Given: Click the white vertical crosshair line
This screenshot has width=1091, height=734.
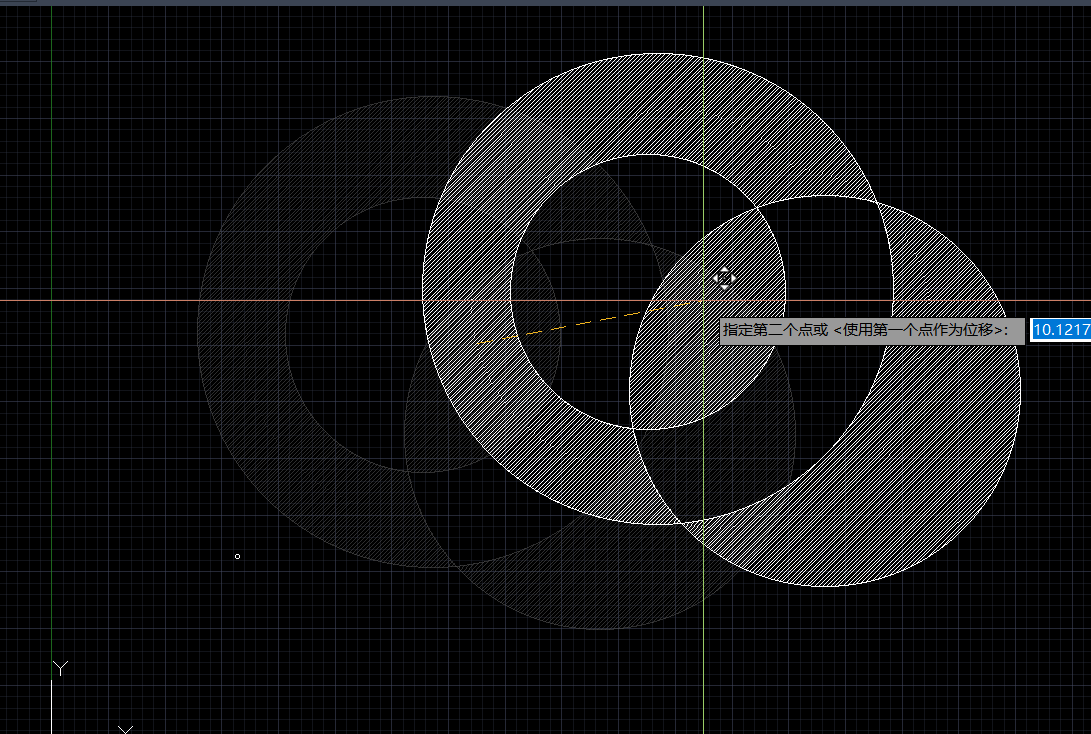Looking at the screenshot, I should [x=704, y=100].
